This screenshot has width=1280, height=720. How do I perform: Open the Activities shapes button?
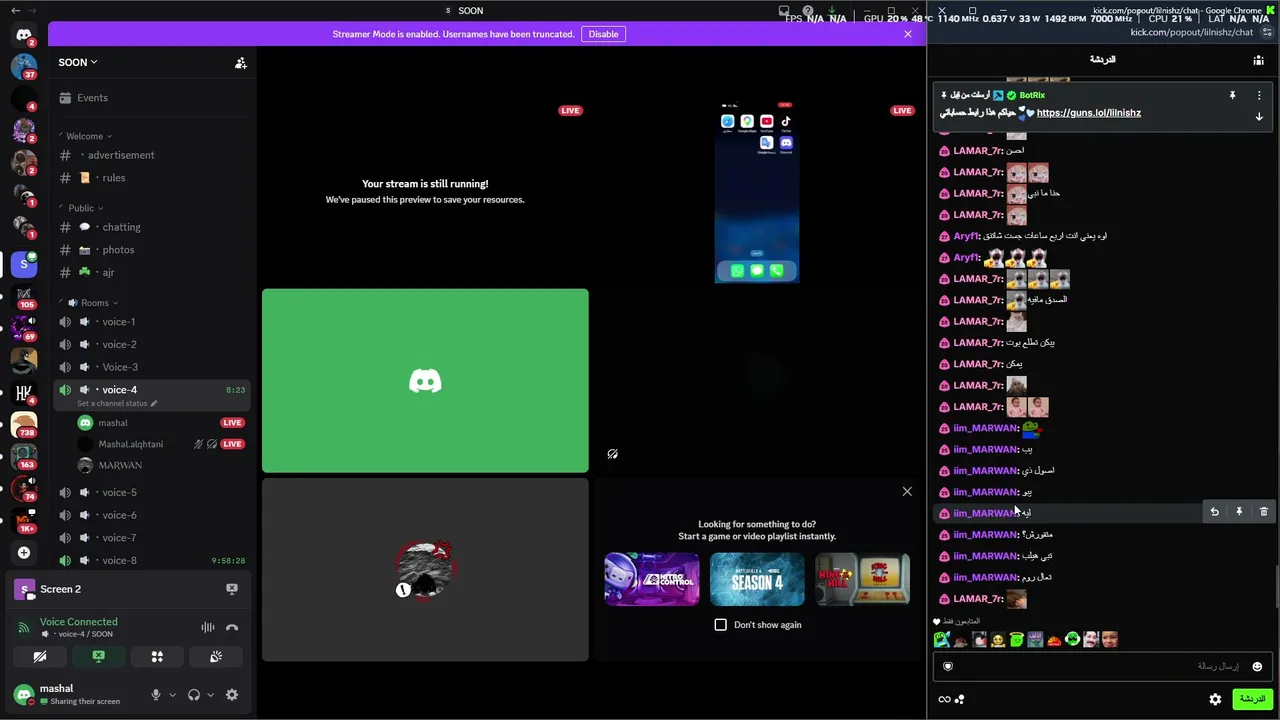click(157, 657)
